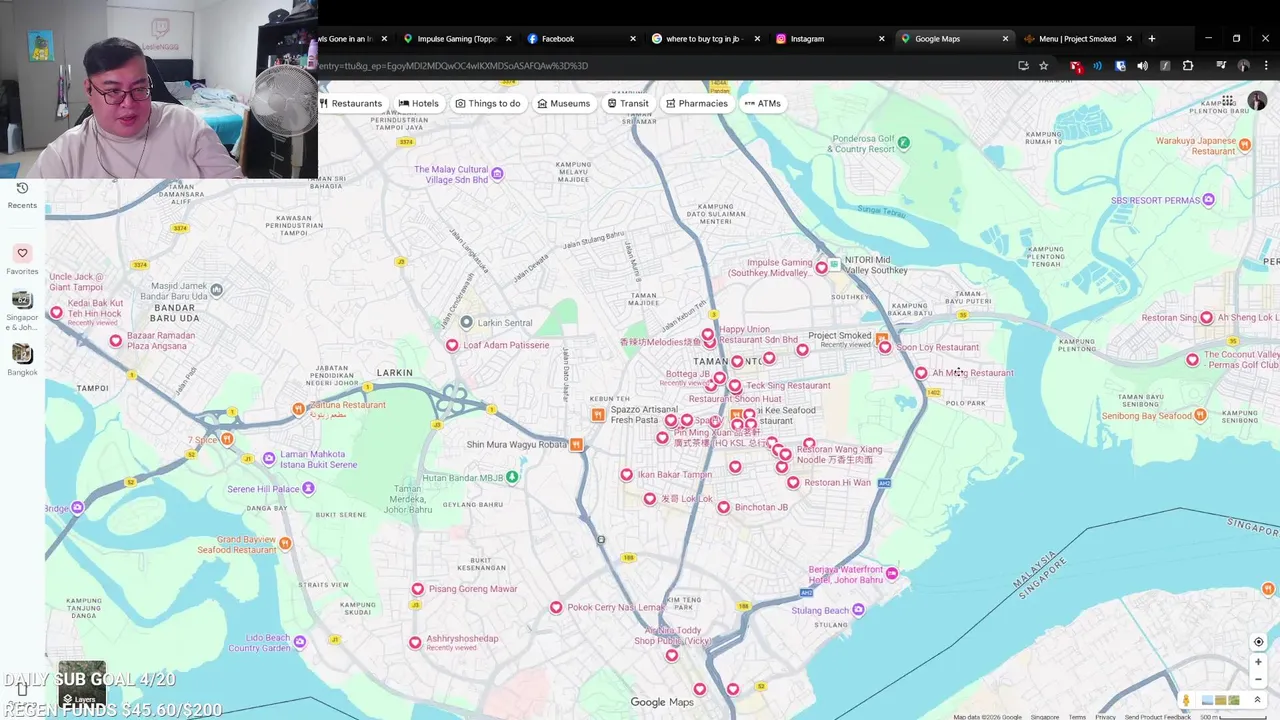Bookmark this page with the star icon
The image size is (1280, 720).
(x=1044, y=66)
